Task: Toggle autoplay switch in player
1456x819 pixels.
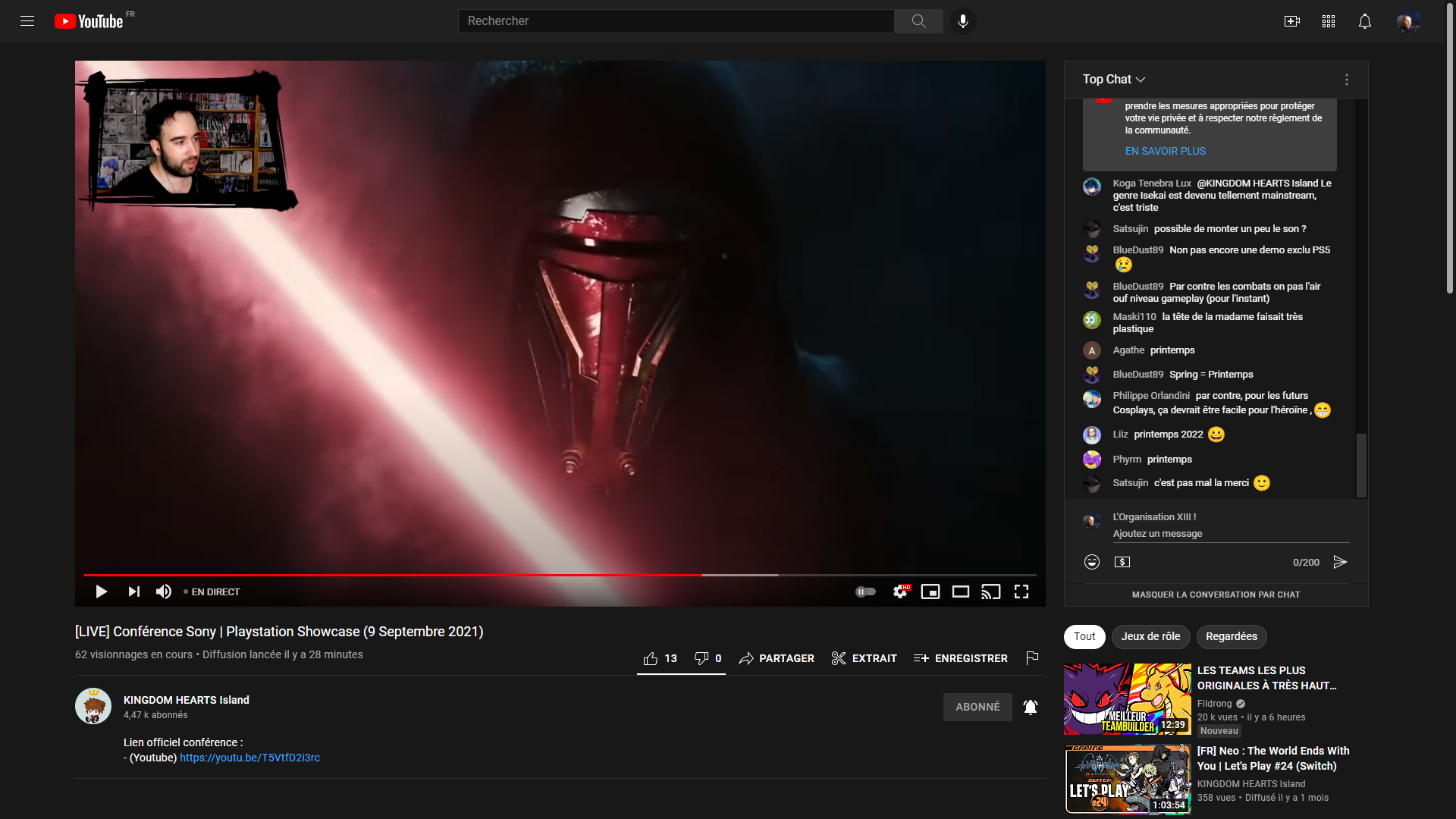Action: [x=865, y=591]
